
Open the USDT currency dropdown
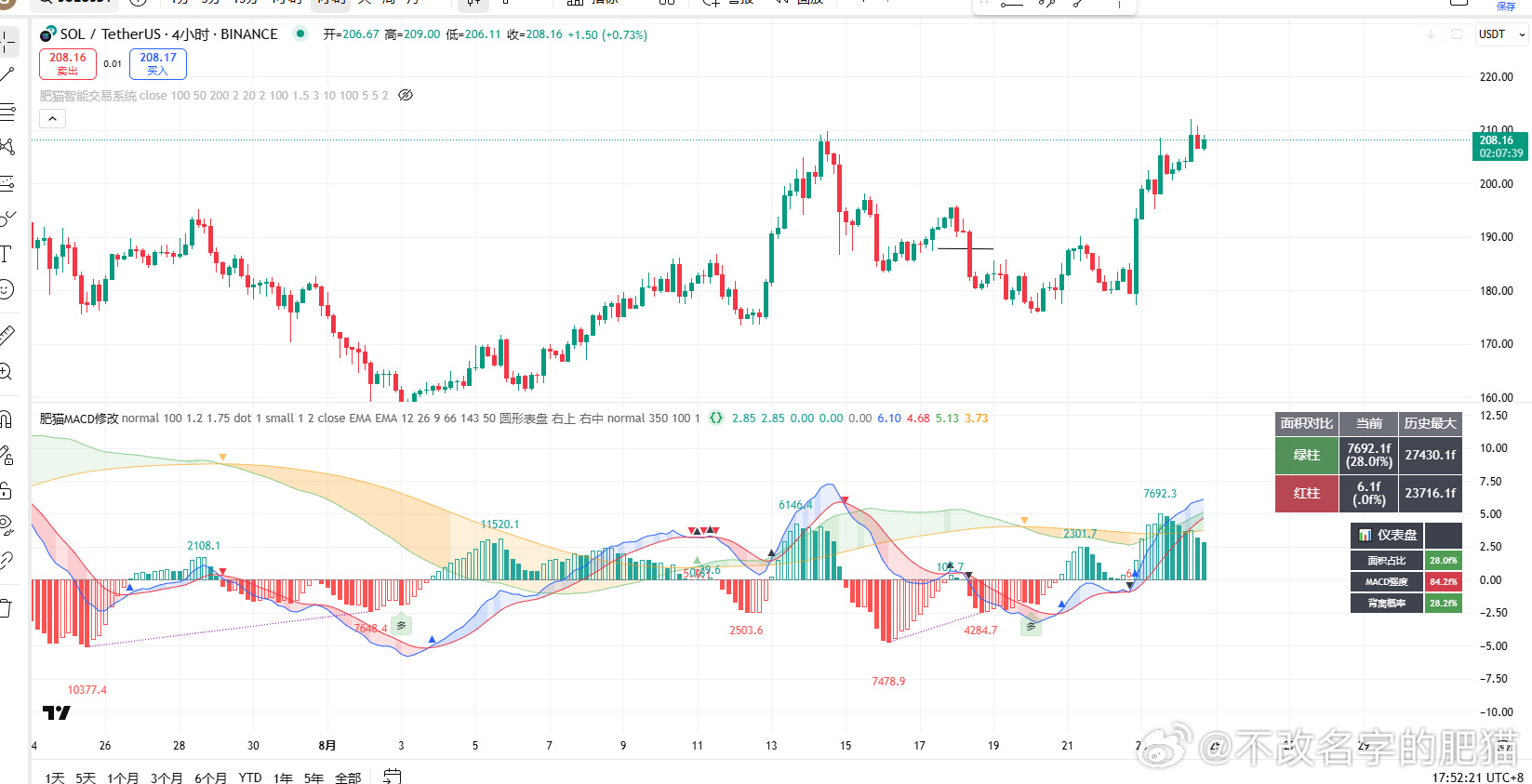[x=1501, y=34]
